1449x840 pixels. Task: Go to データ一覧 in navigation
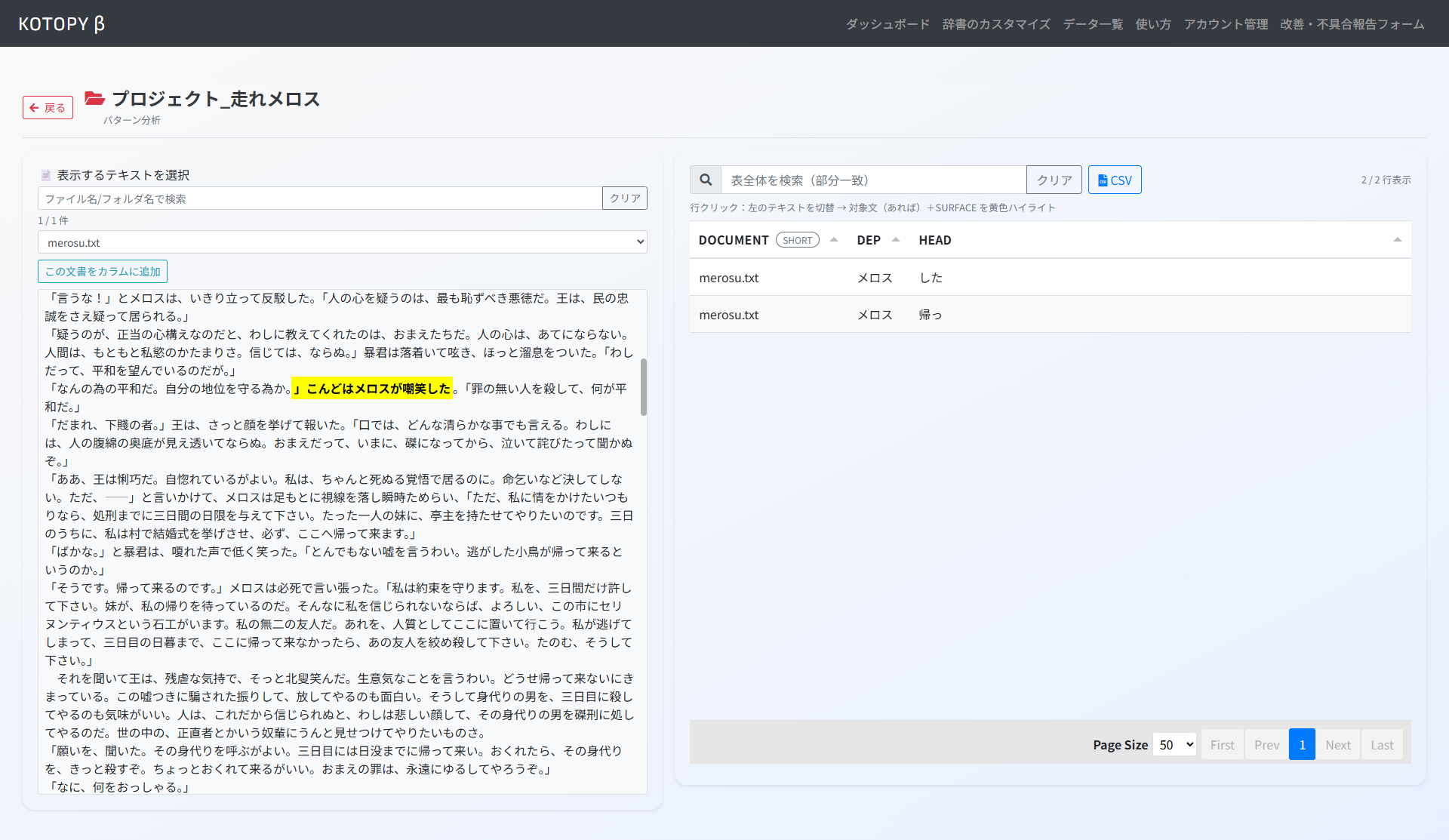tap(1092, 24)
